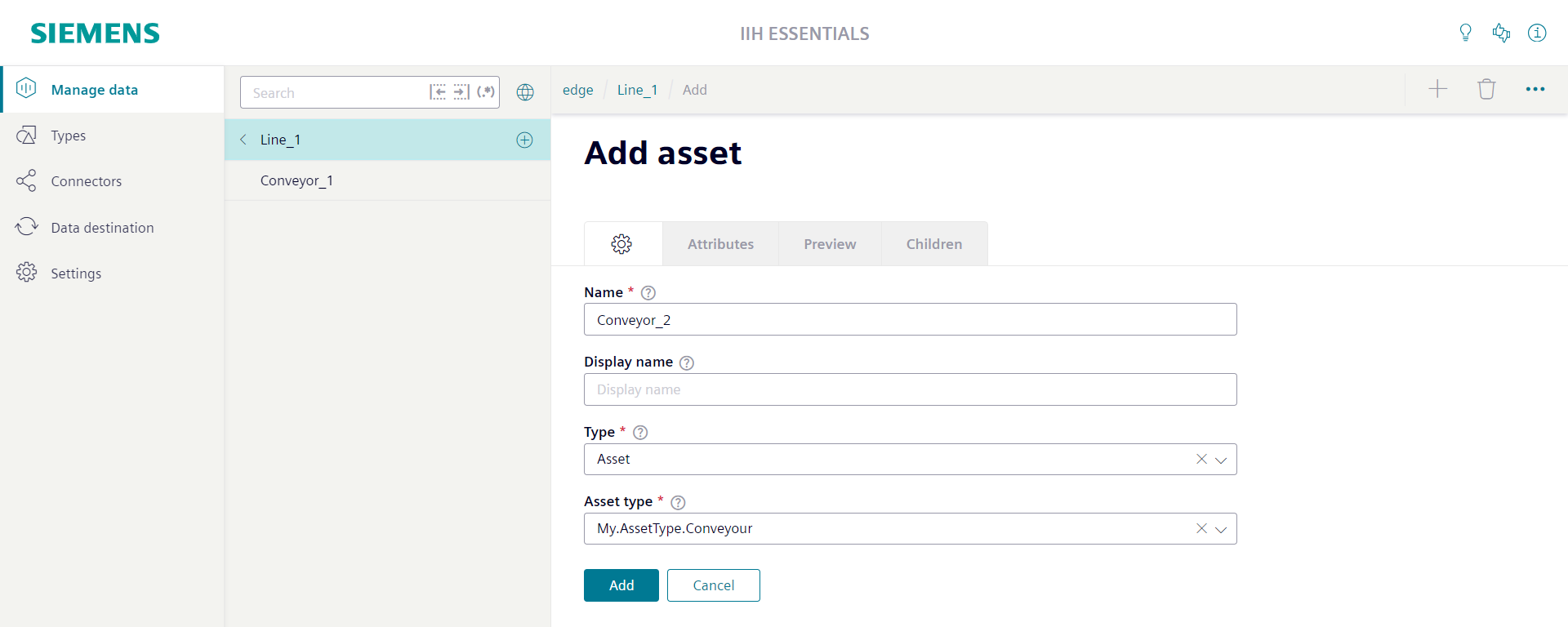Click the SIEMENS logo

coord(95,33)
